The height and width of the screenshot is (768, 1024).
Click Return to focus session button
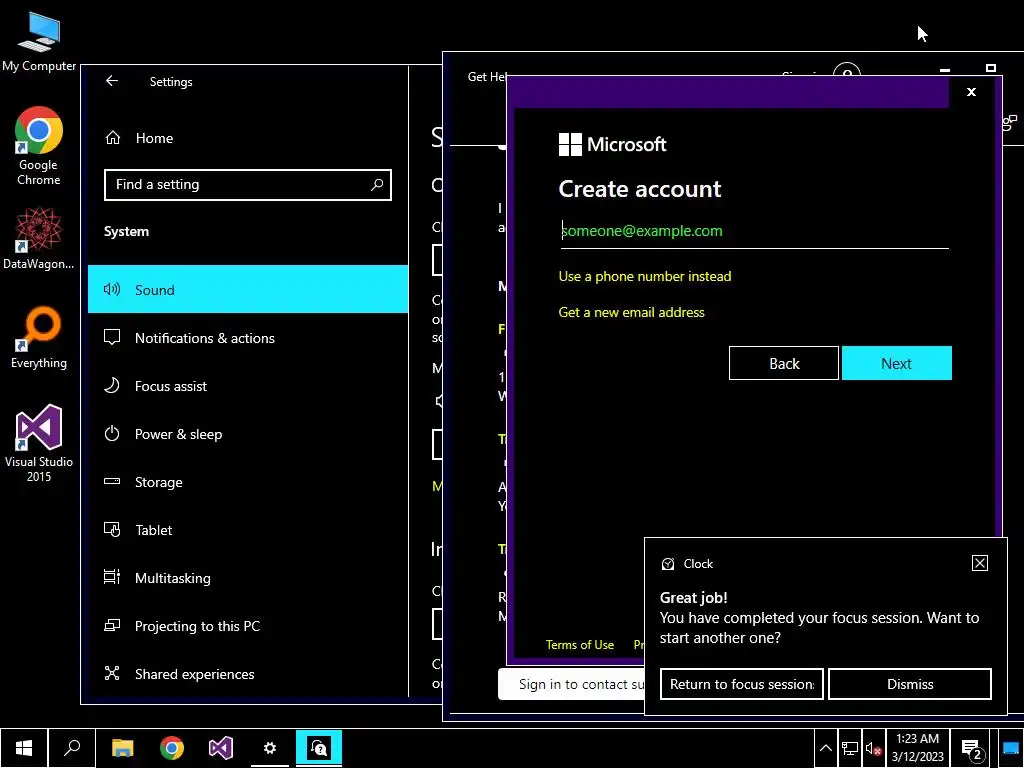741,684
